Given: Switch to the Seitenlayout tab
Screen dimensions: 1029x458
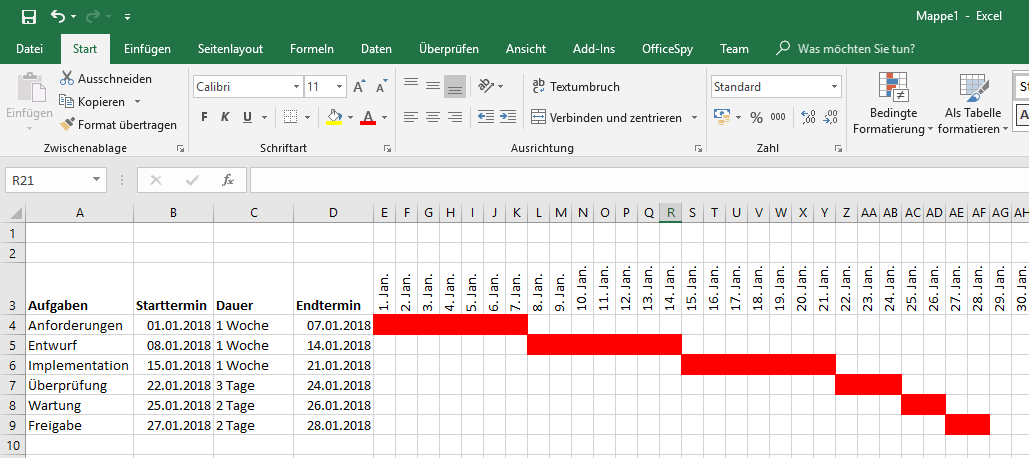Looking at the screenshot, I should 230,48.
